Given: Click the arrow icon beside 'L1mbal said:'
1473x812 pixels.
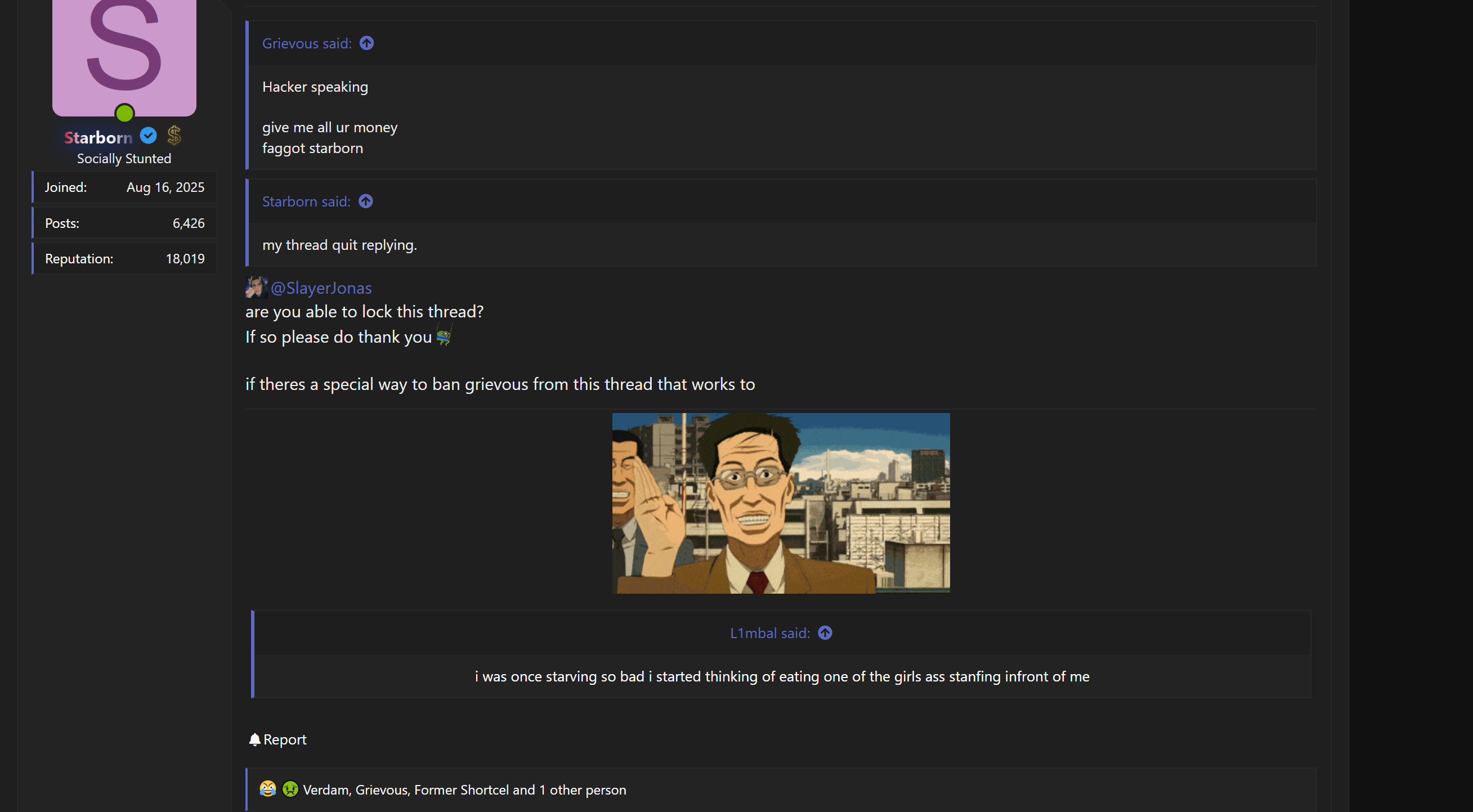Looking at the screenshot, I should [825, 633].
